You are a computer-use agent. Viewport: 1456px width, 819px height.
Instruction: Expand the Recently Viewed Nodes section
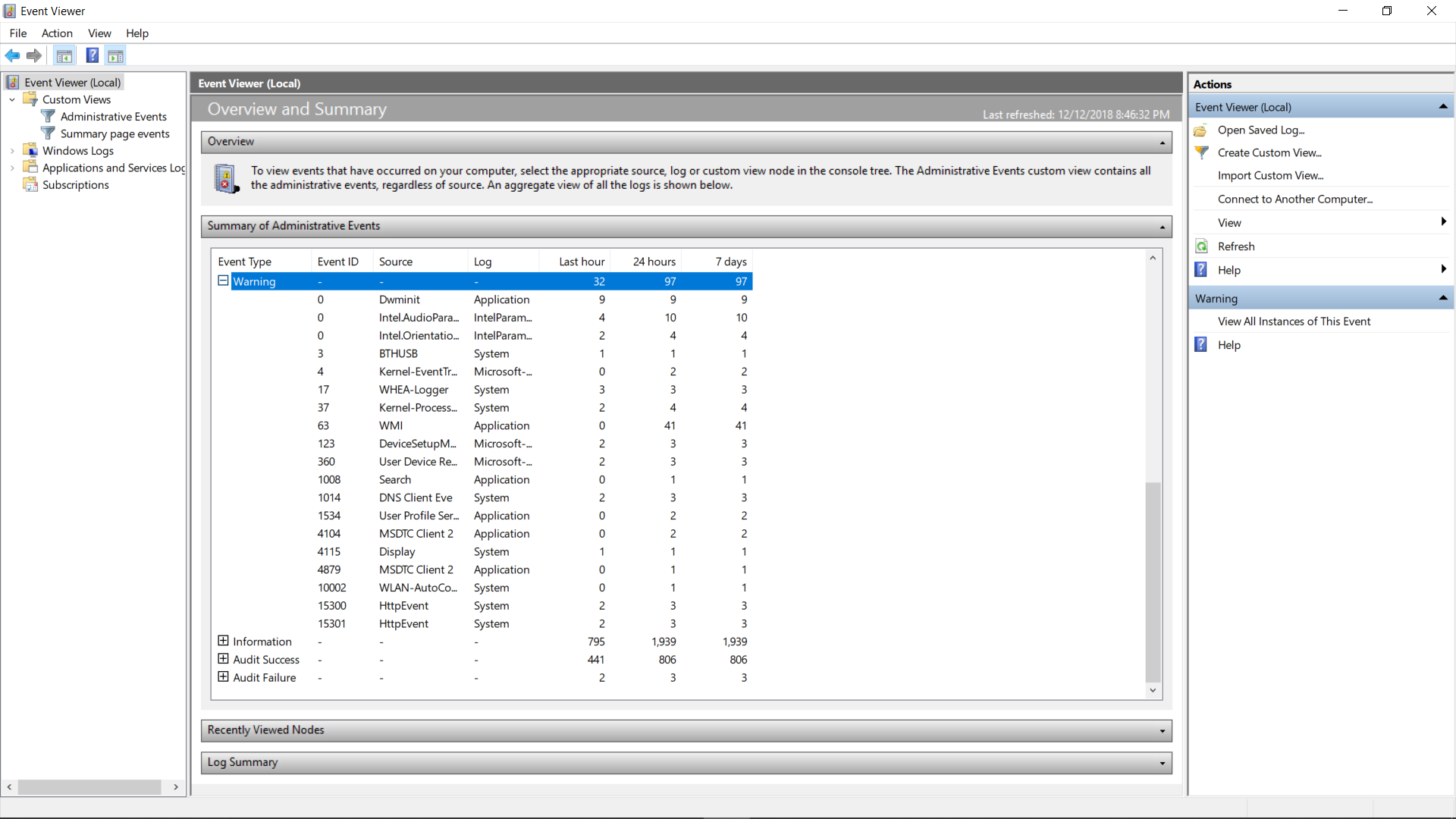[x=1162, y=731]
